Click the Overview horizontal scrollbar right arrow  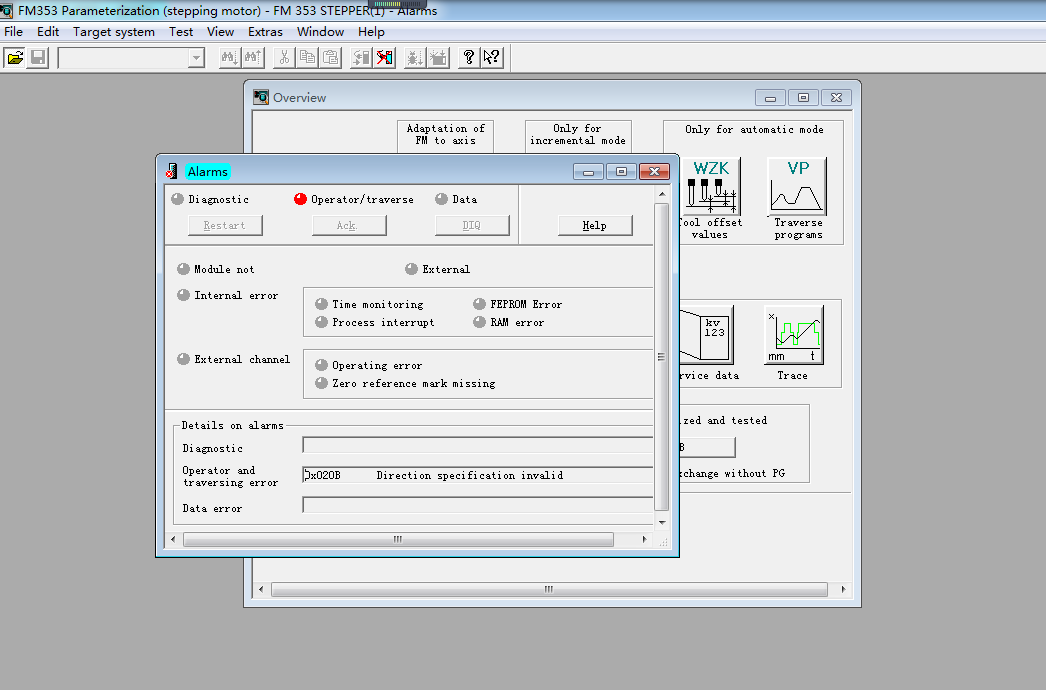click(843, 589)
